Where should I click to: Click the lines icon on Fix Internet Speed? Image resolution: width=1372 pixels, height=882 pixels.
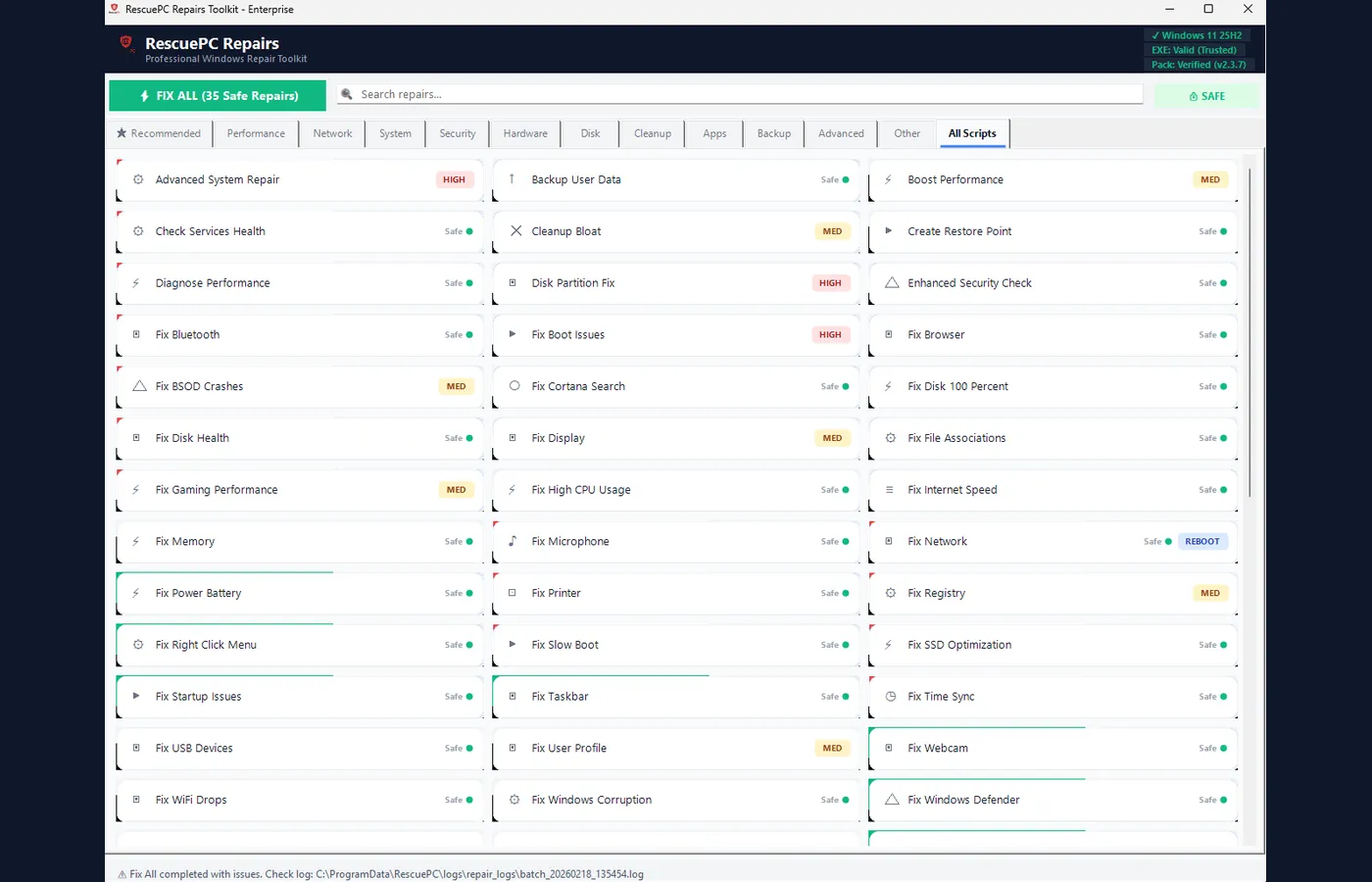pos(889,490)
